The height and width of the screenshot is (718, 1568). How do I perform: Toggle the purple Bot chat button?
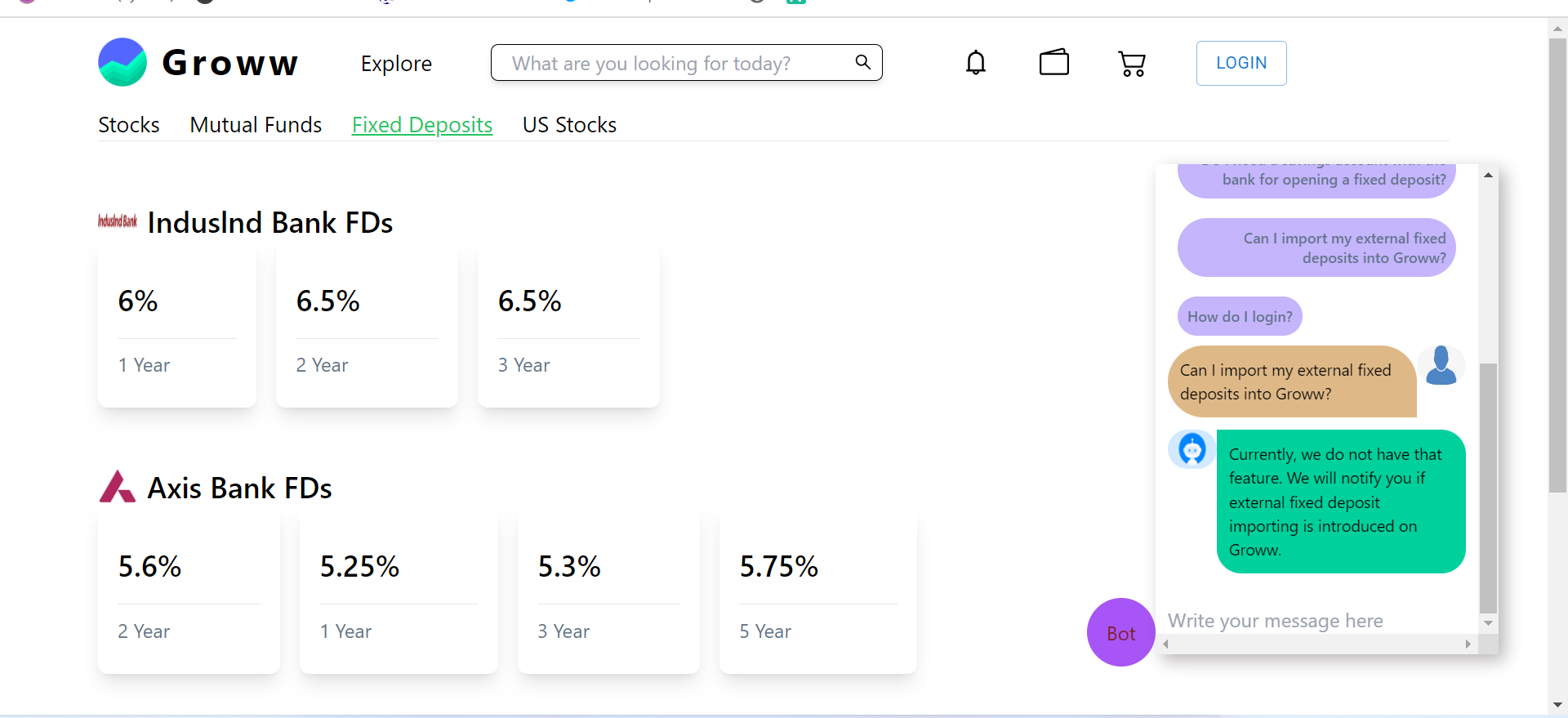(1120, 632)
